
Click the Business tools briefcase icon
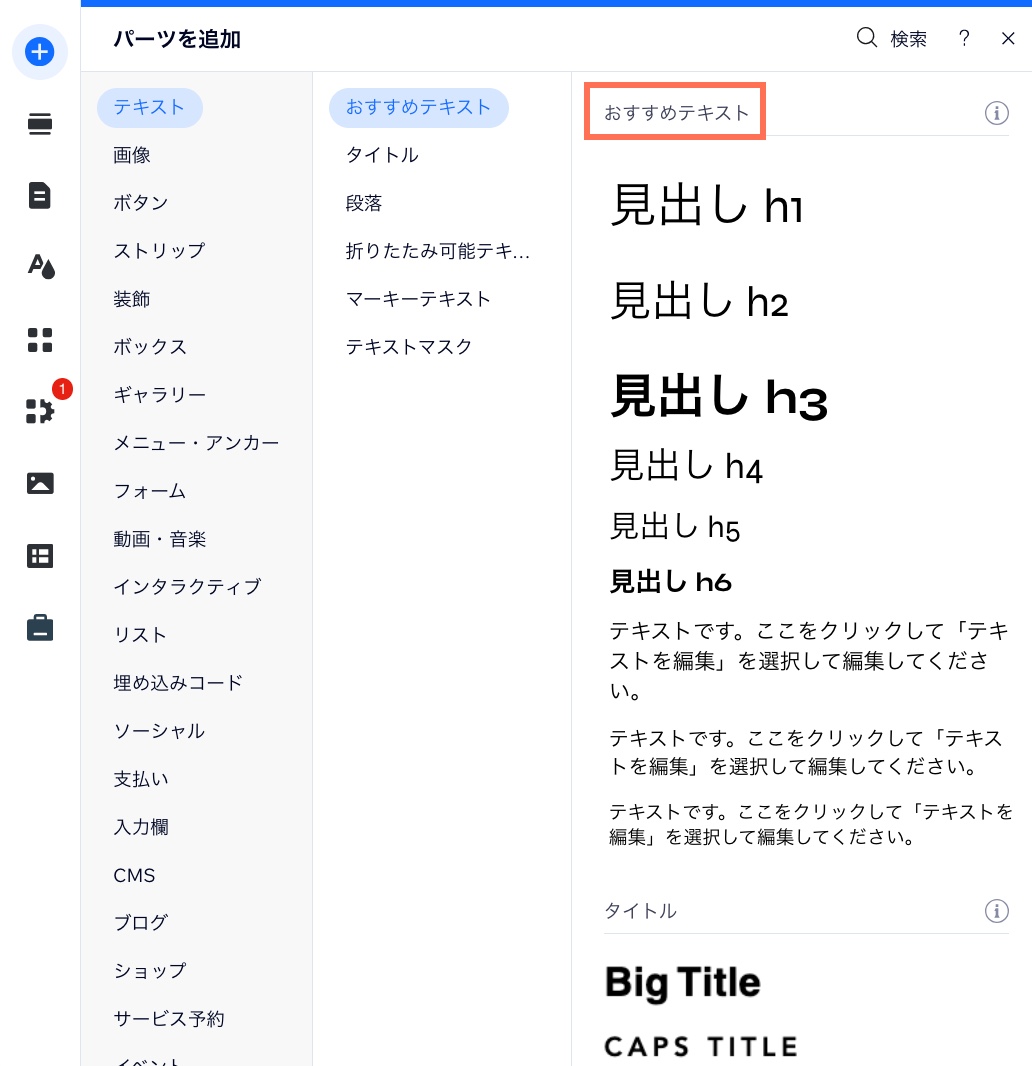coord(39,627)
